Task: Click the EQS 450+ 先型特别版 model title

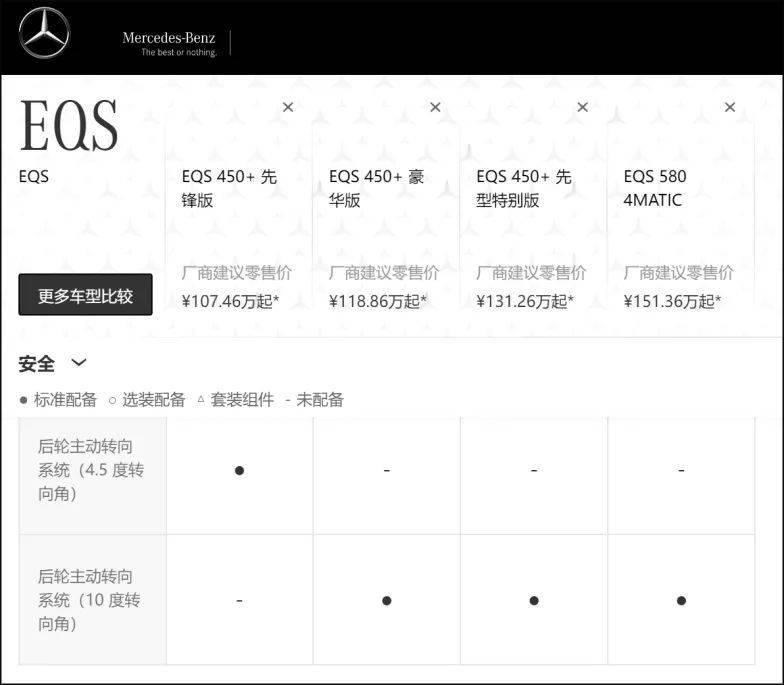Action: [523, 188]
